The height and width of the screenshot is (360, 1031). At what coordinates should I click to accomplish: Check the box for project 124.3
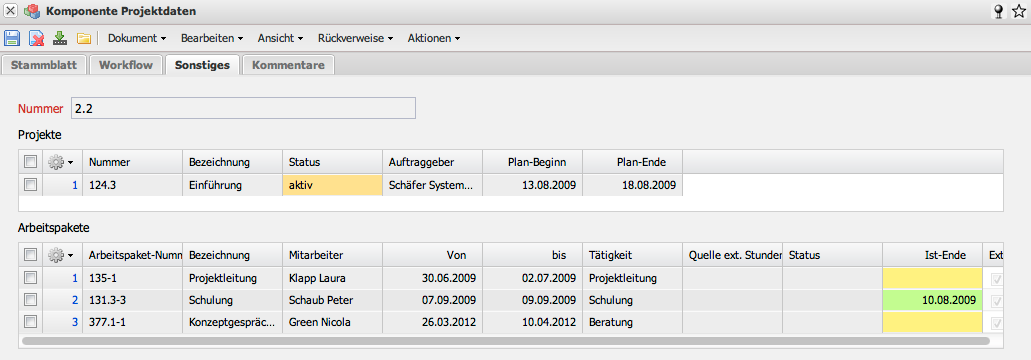coord(30,185)
